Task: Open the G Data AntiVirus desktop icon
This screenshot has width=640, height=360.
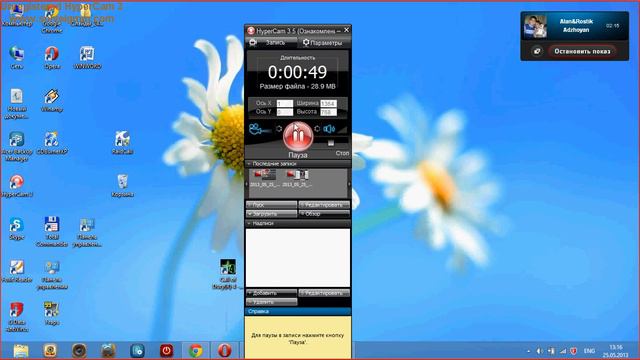Action: tap(17, 316)
